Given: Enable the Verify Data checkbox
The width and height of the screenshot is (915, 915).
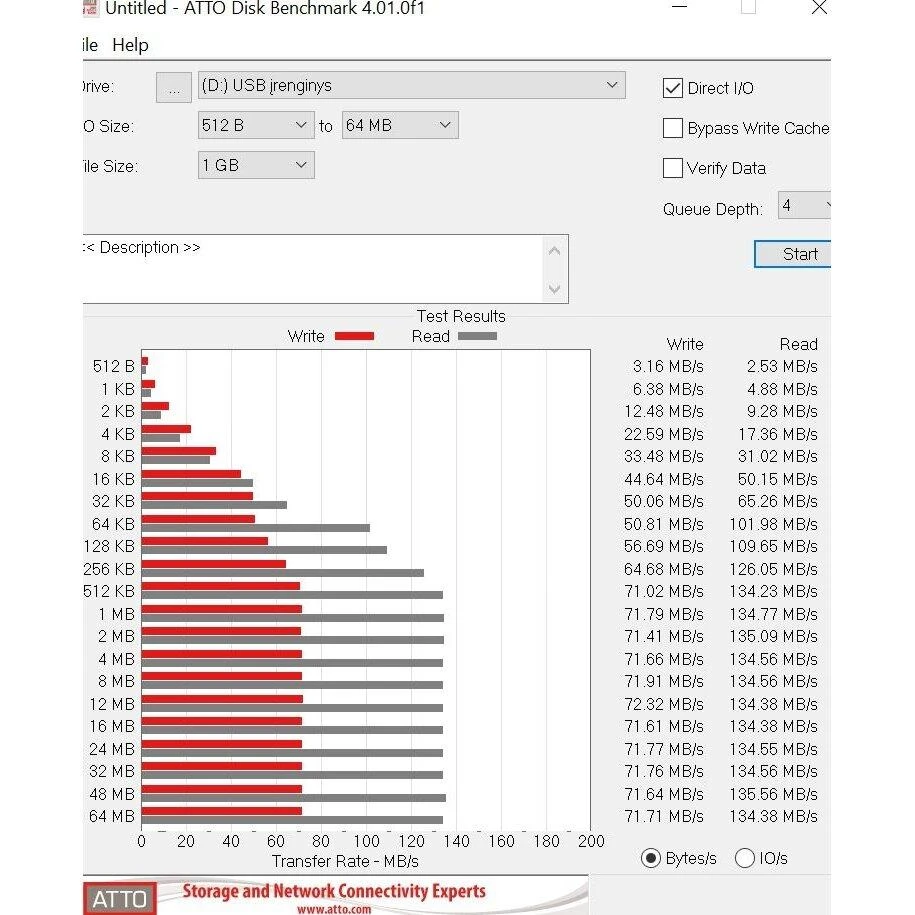Looking at the screenshot, I should 672,168.
